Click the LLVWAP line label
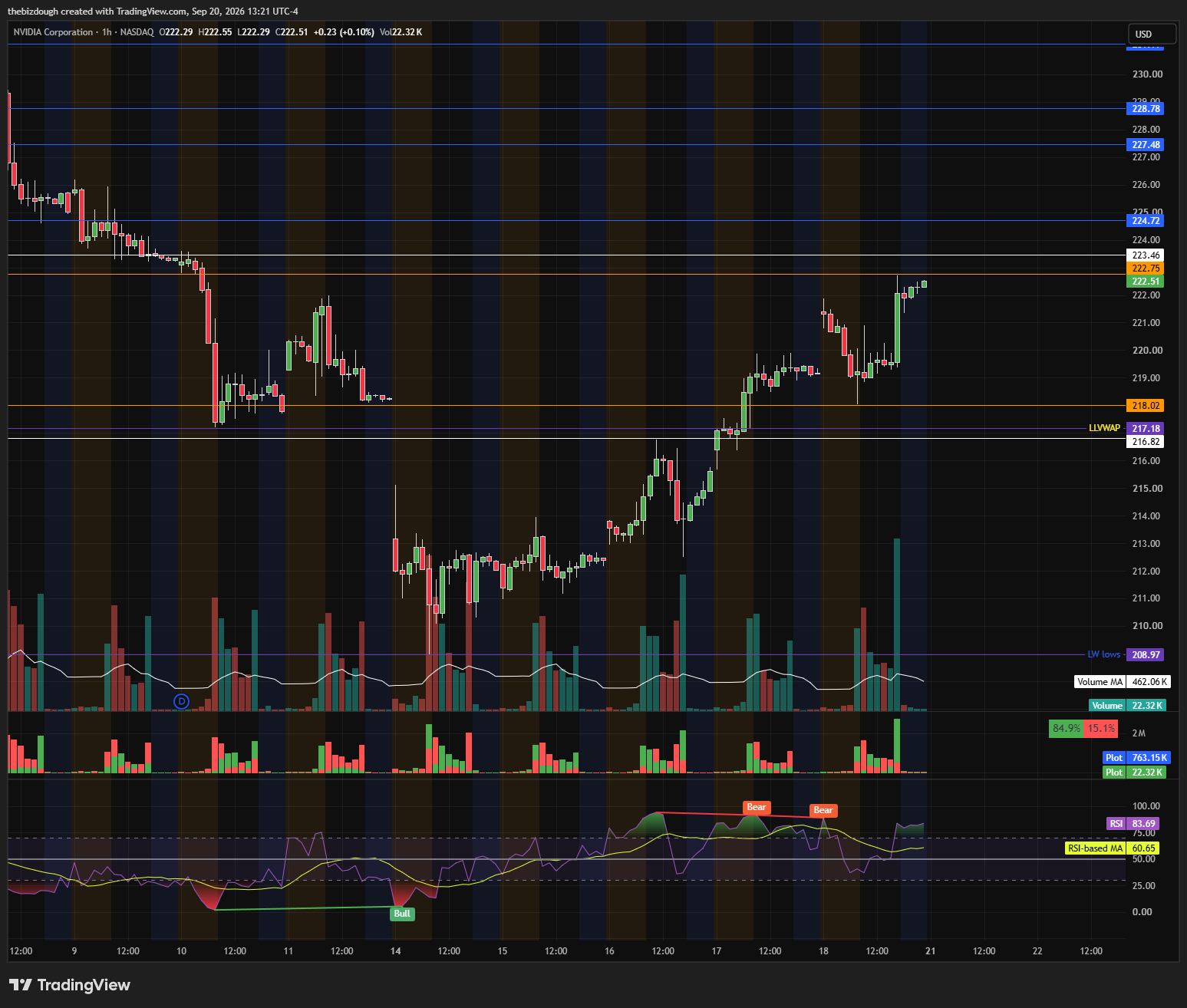 pos(1104,428)
